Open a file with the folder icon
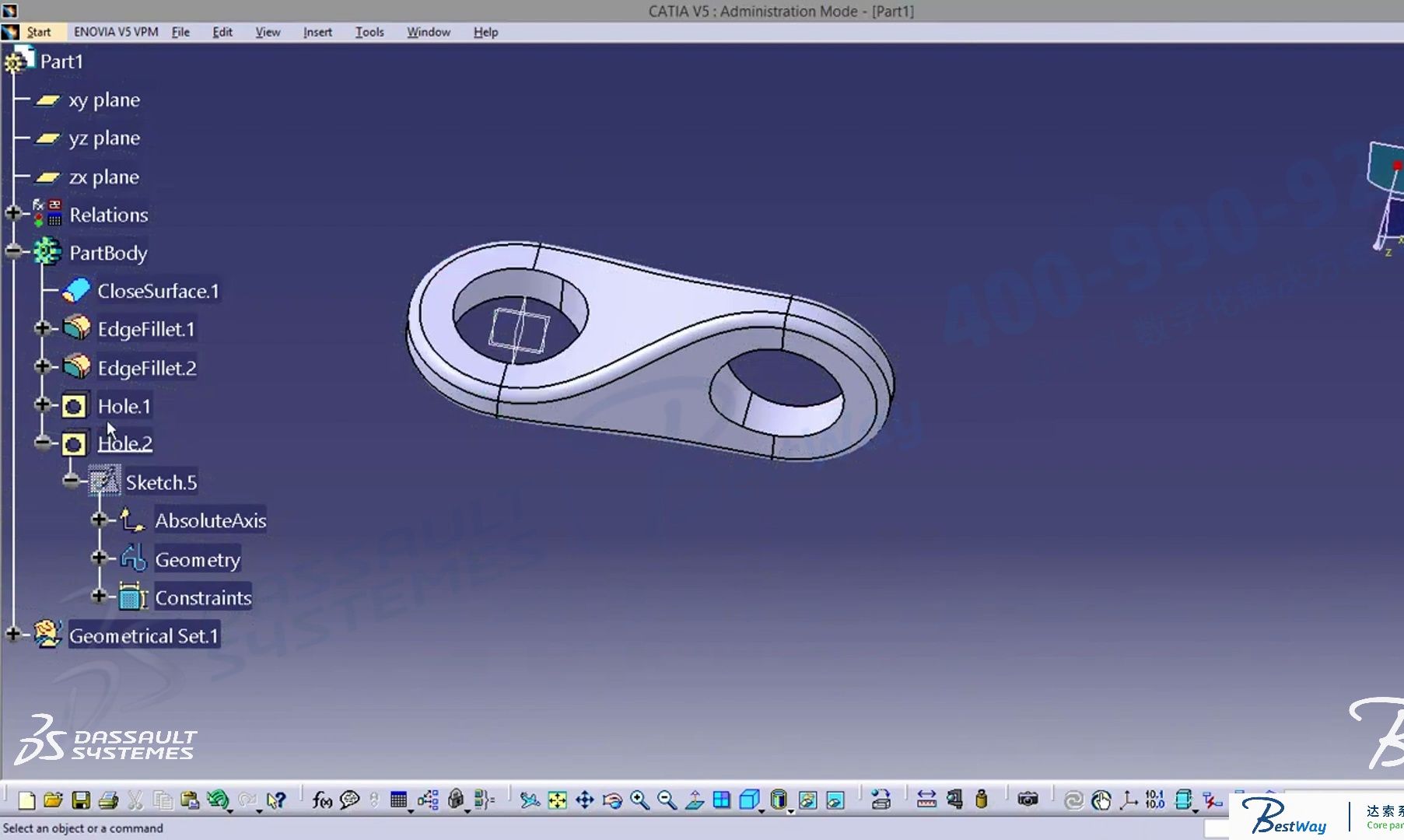 (53, 800)
